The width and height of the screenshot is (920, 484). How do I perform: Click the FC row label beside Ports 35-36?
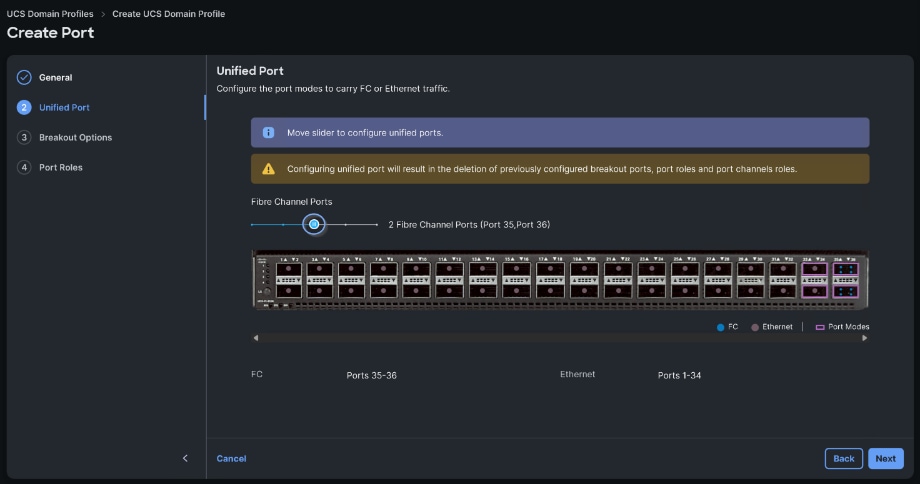coord(257,374)
